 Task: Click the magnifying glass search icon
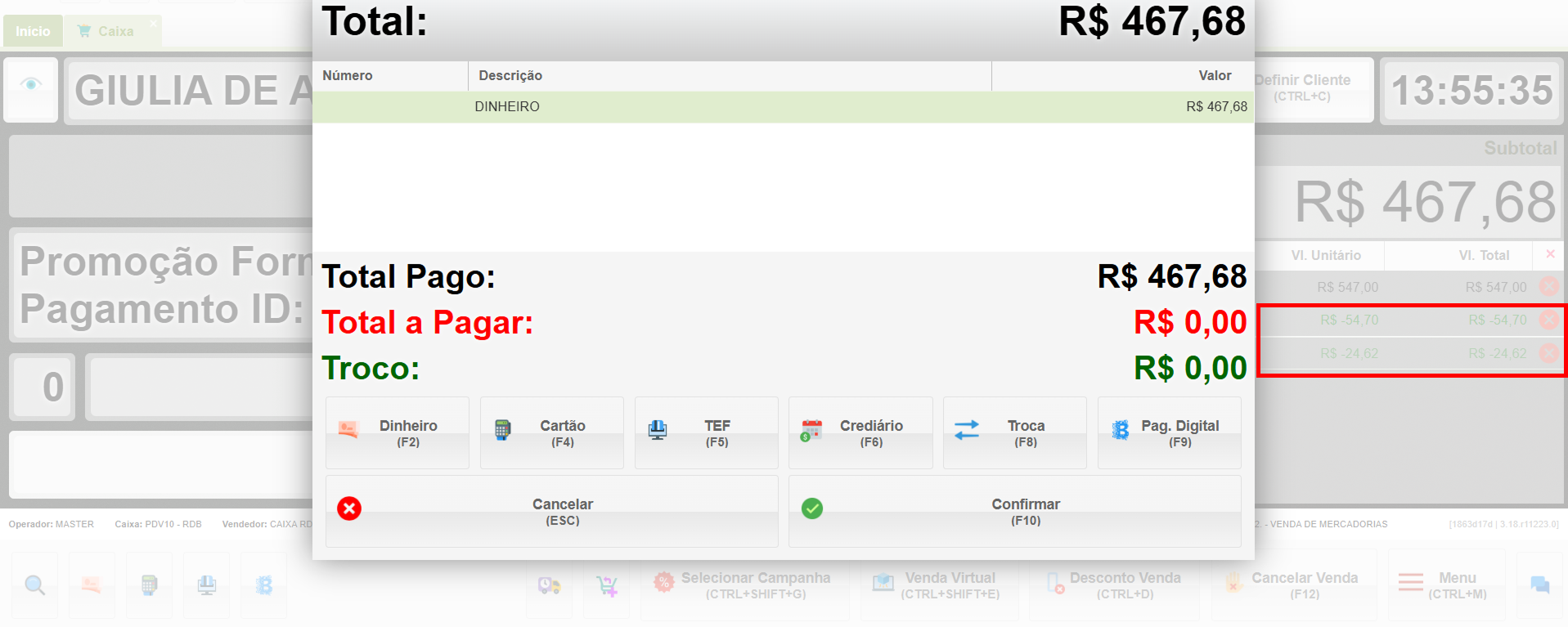click(x=34, y=584)
